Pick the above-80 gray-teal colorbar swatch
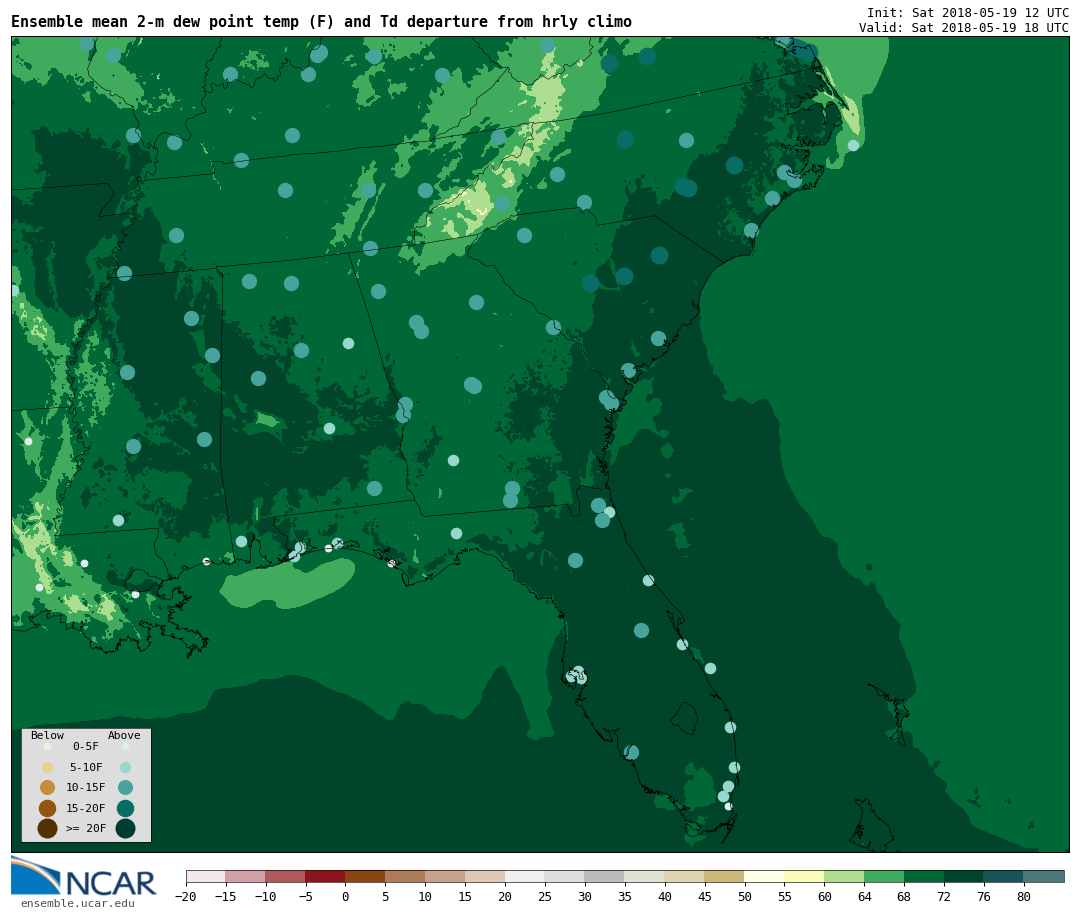This screenshot has height=915, width=1080. click(1045, 876)
